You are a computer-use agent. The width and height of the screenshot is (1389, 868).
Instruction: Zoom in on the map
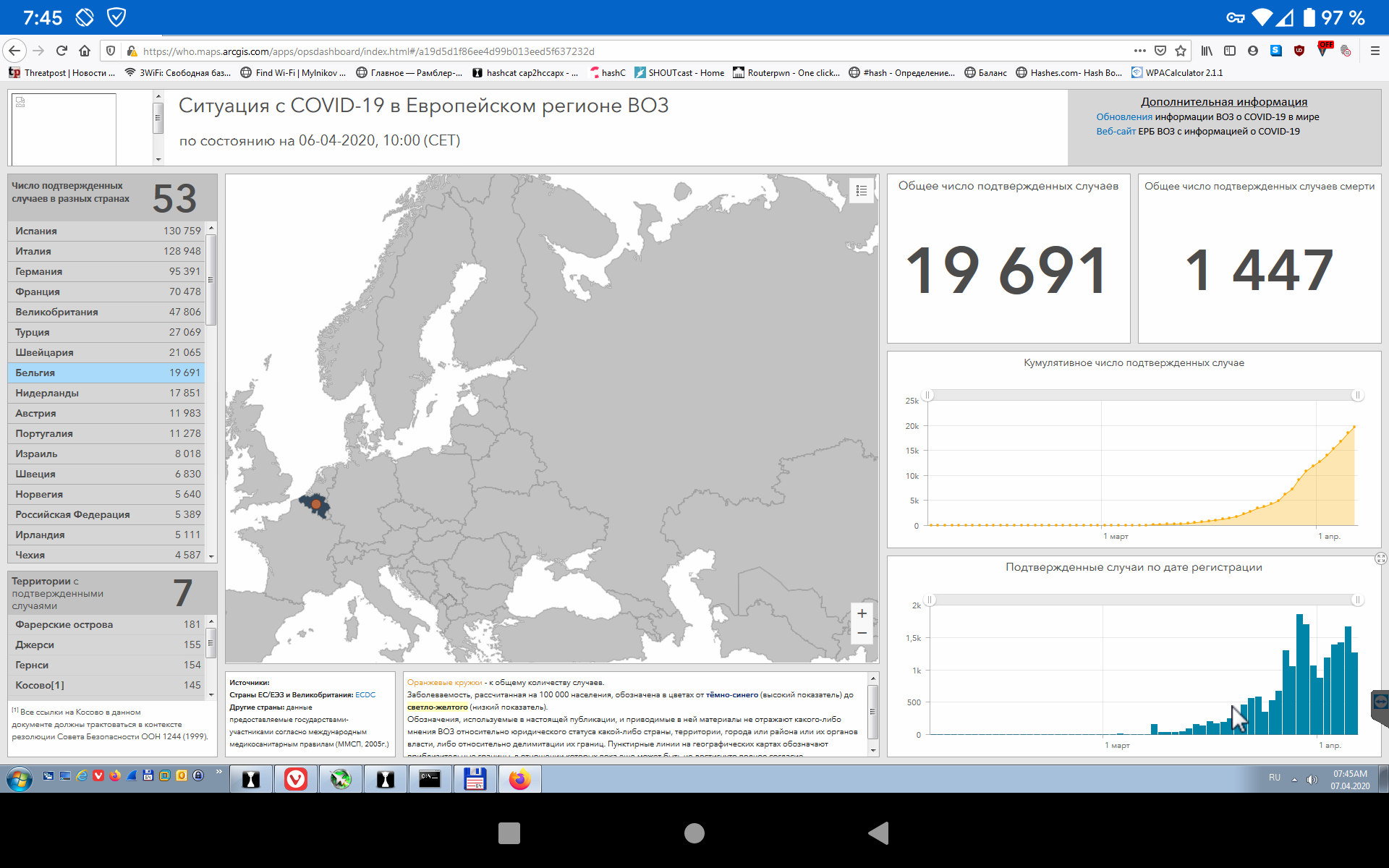point(862,613)
